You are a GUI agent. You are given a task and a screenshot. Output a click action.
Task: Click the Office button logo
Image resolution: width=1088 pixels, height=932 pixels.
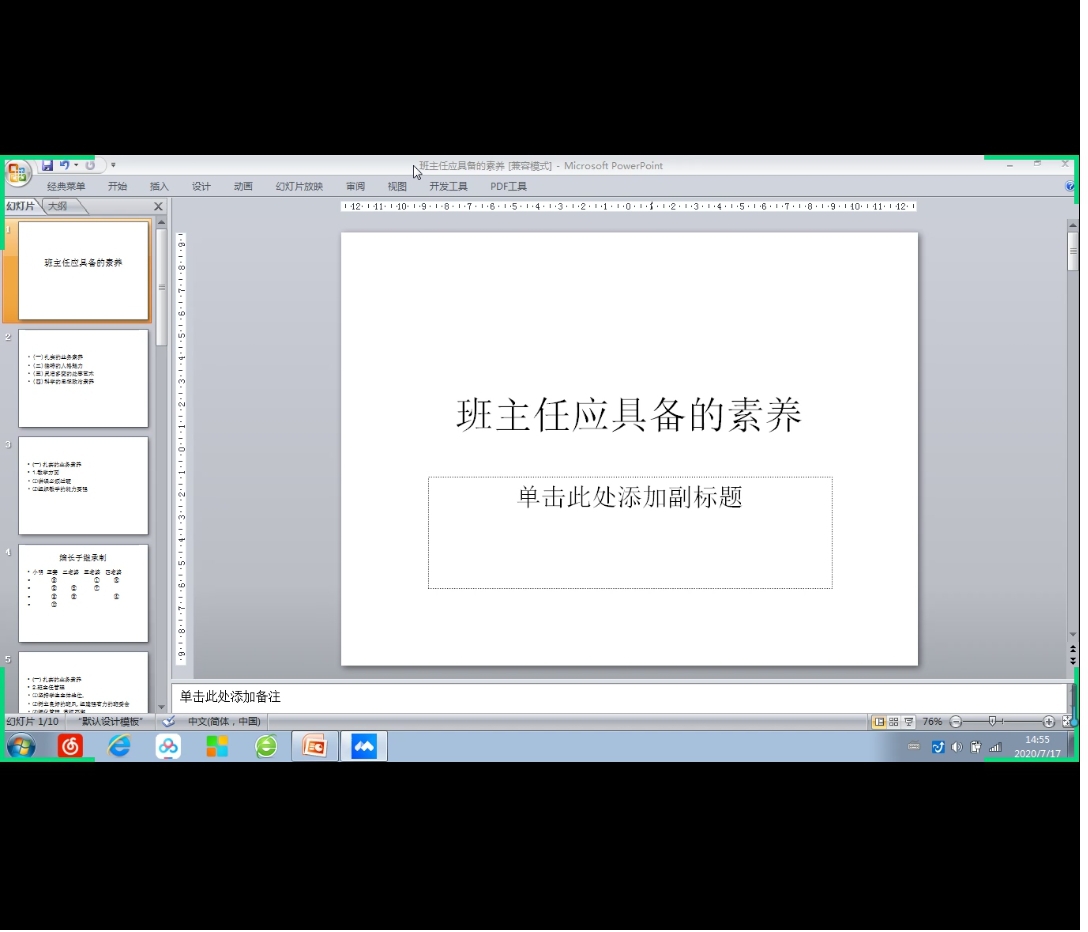click(17, 173)
